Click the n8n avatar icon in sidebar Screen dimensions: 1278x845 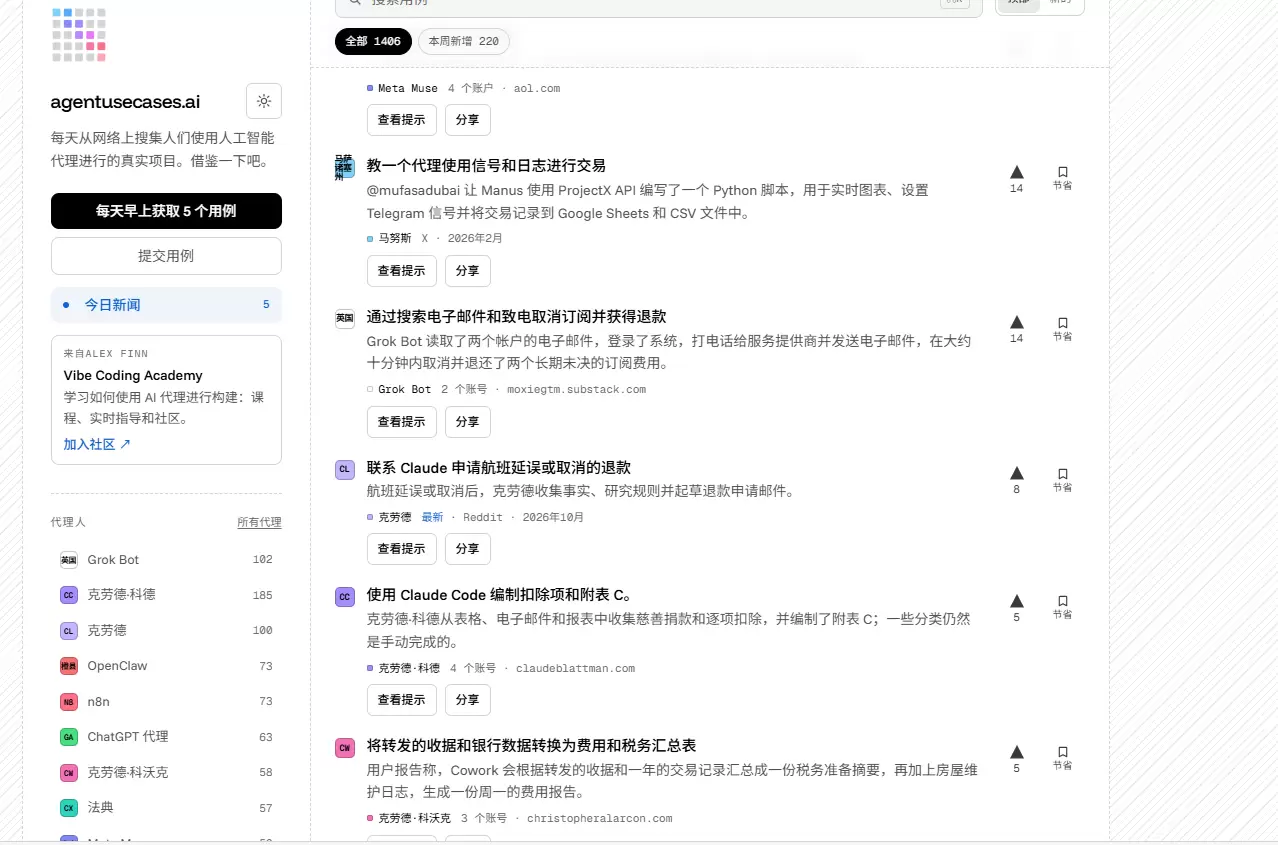click(69, 702)
